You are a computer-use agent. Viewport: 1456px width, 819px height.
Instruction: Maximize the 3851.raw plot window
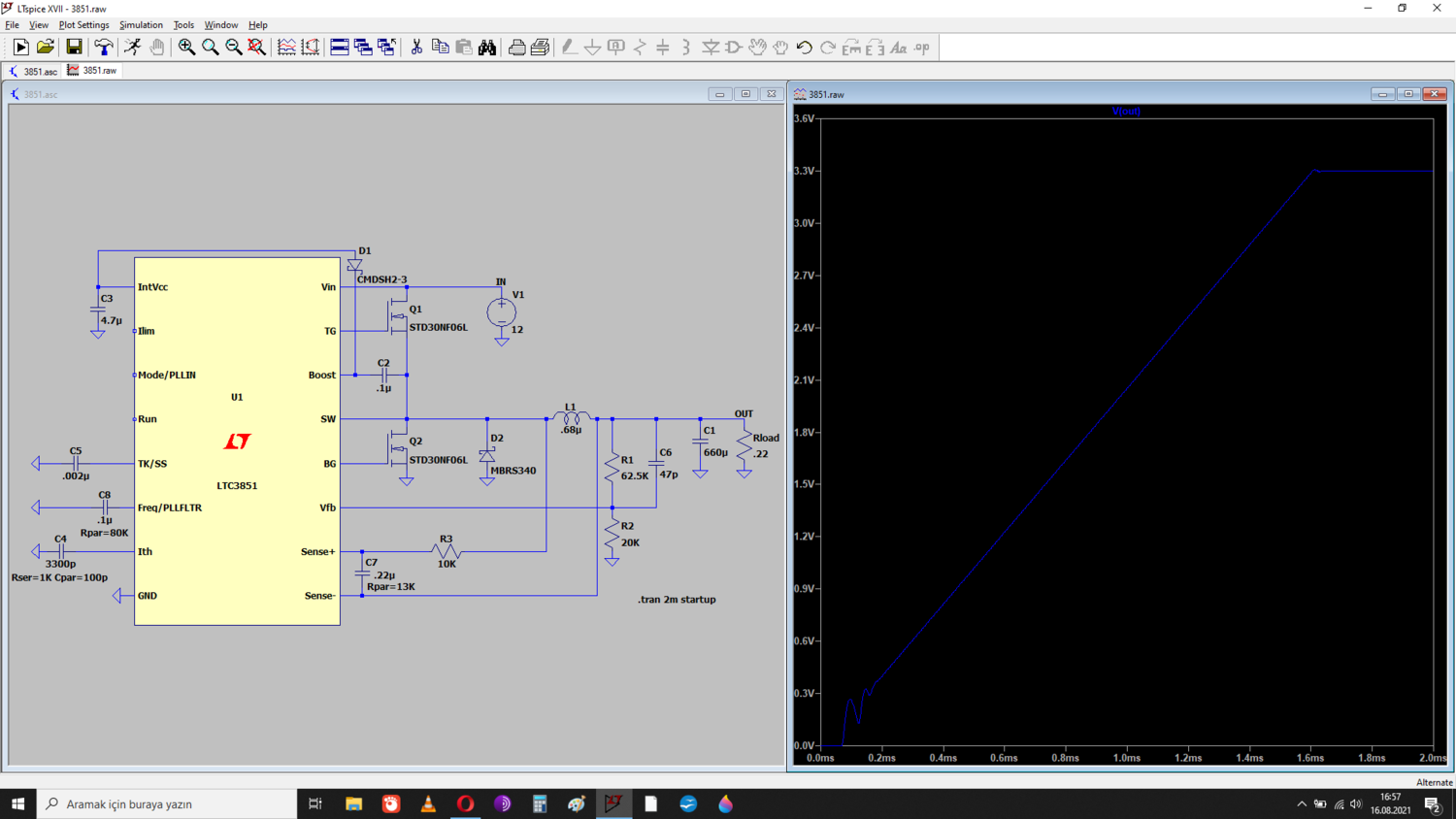[1408, 94]
